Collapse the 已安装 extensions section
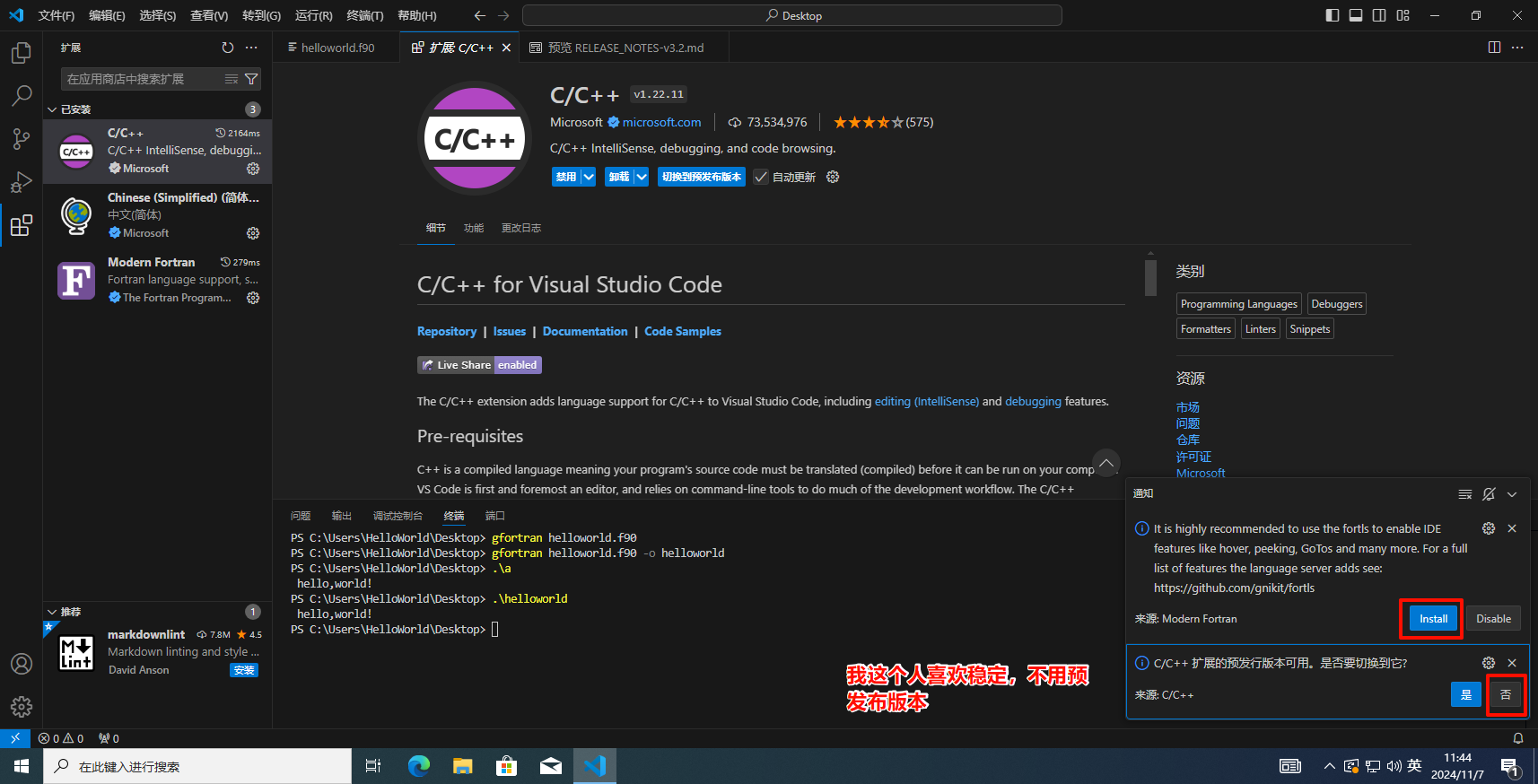1538x784 pixels. 52,109
